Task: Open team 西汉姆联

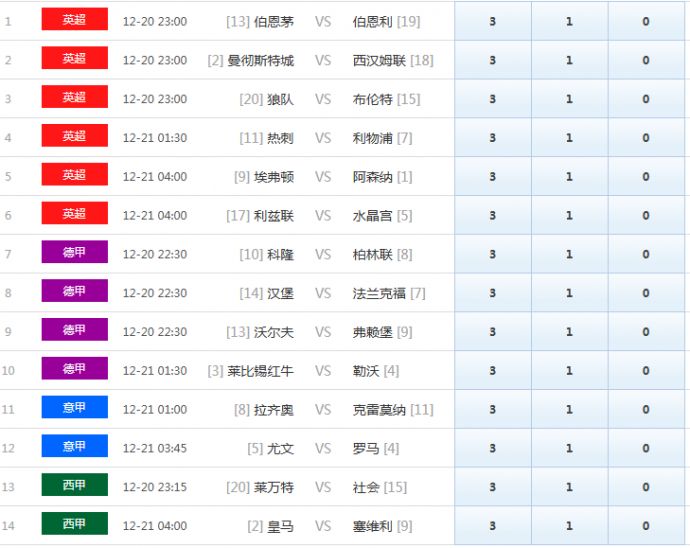Action: (x=379, y=60)
